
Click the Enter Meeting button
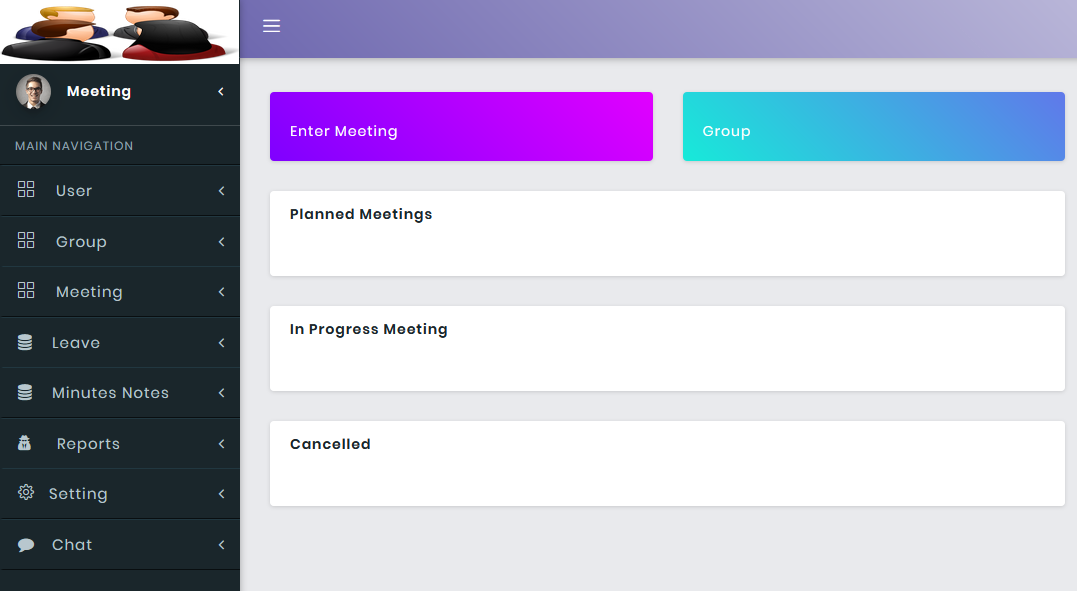click(461, 127)
